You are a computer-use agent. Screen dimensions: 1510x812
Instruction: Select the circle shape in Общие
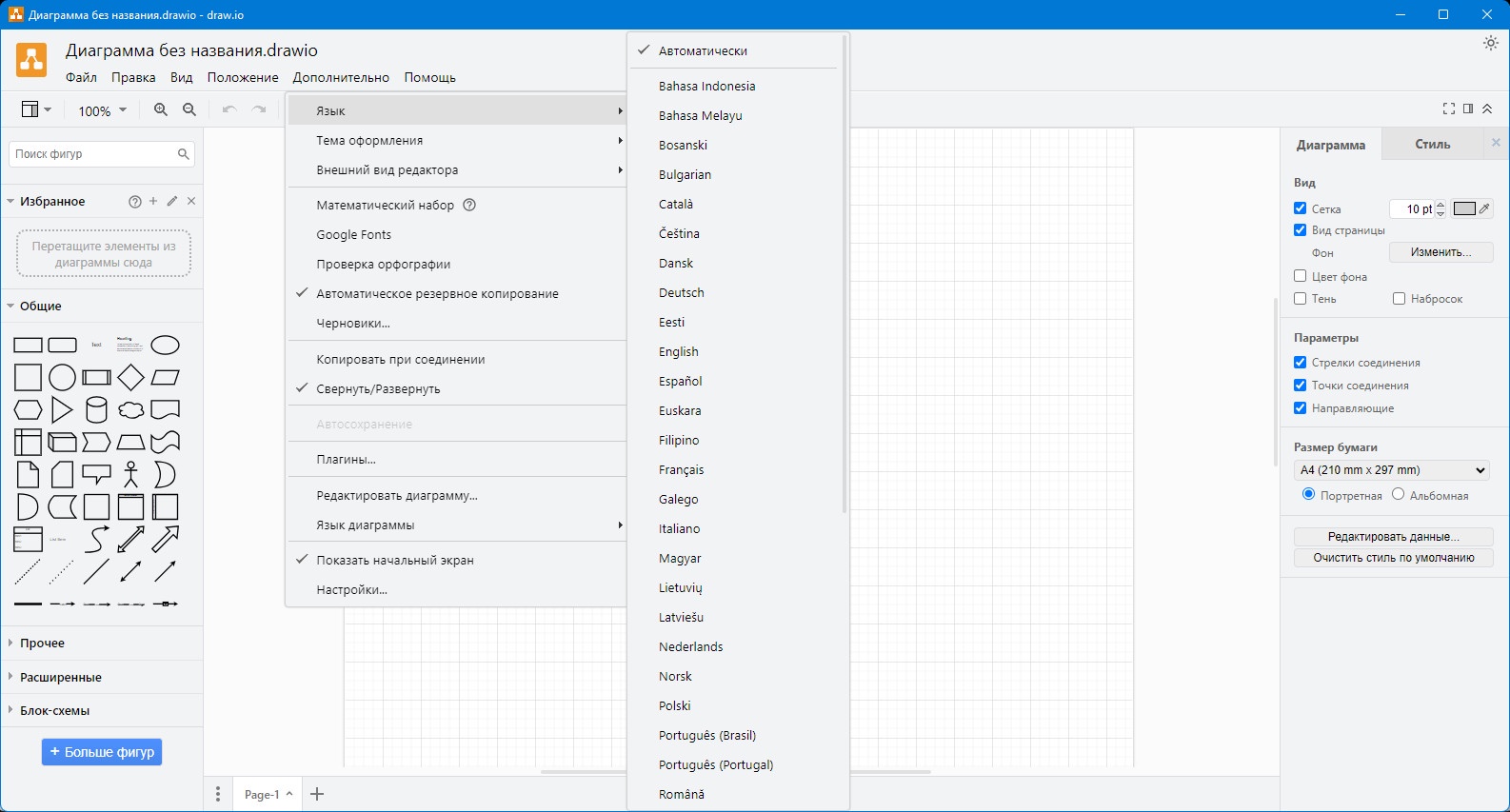point(62,377)
